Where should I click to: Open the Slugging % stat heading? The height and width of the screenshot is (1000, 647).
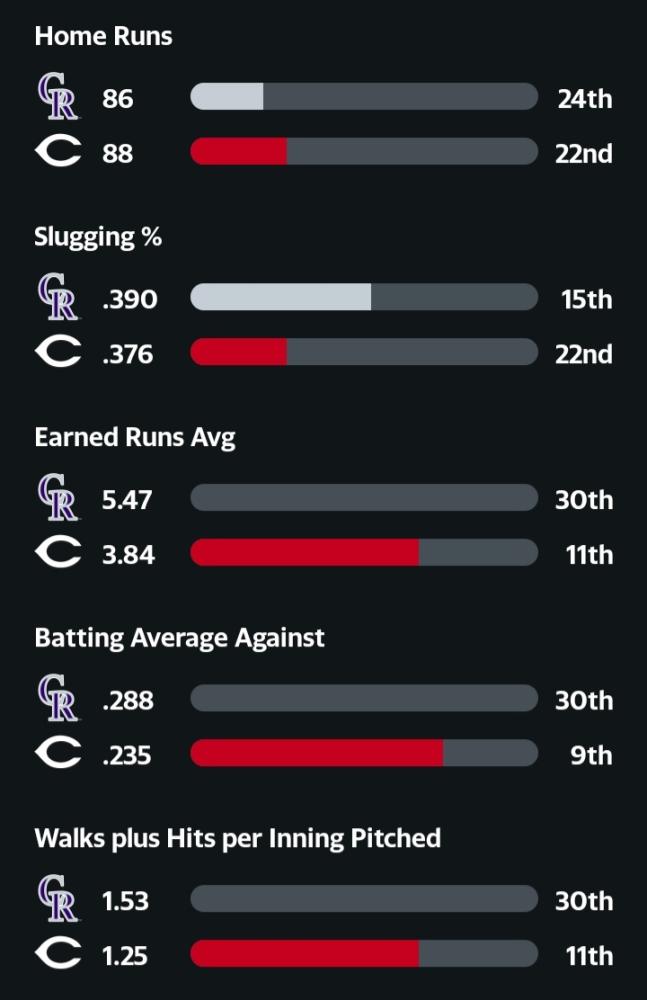coord(98,237)
